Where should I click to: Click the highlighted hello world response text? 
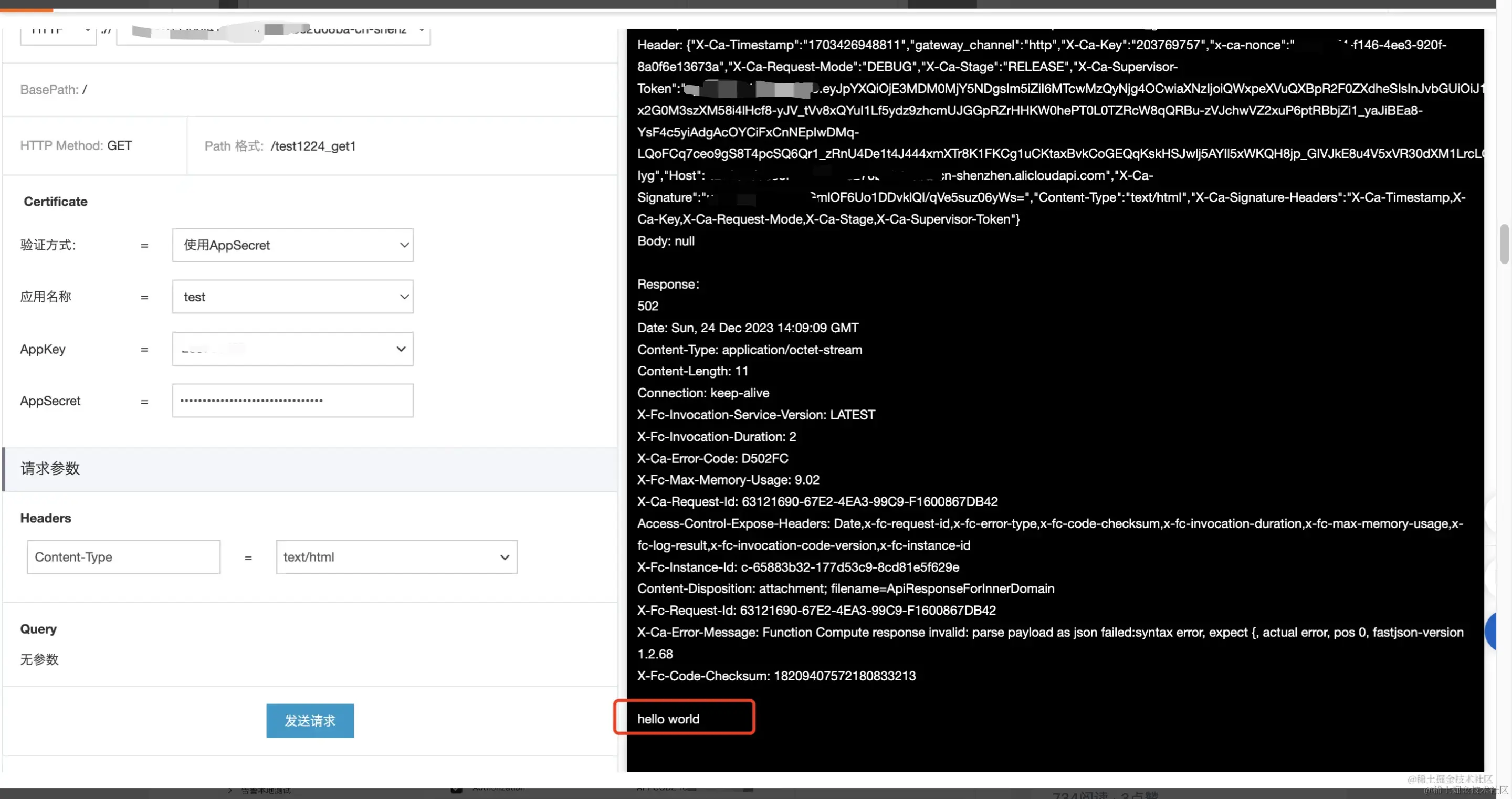click(x=668, y=719)
